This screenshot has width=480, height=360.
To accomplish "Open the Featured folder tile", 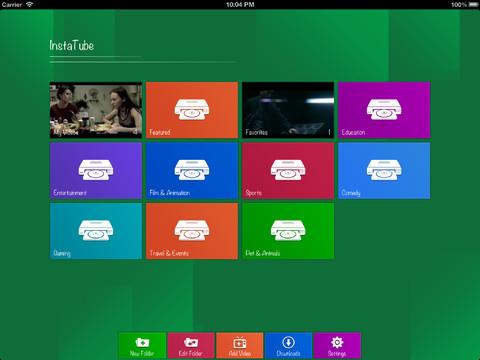I will tap(192, 110).
